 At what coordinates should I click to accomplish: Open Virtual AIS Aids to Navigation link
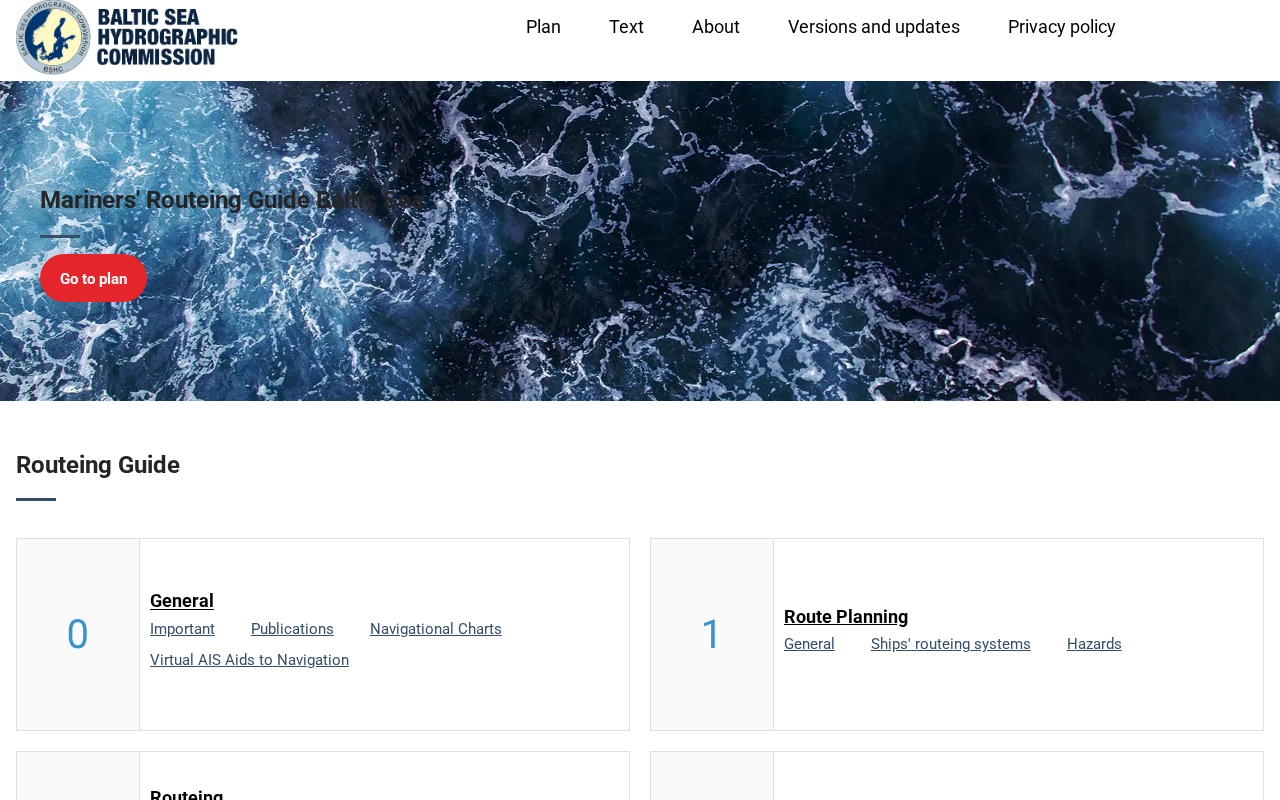pyautogui.click(x=249, y=660)
